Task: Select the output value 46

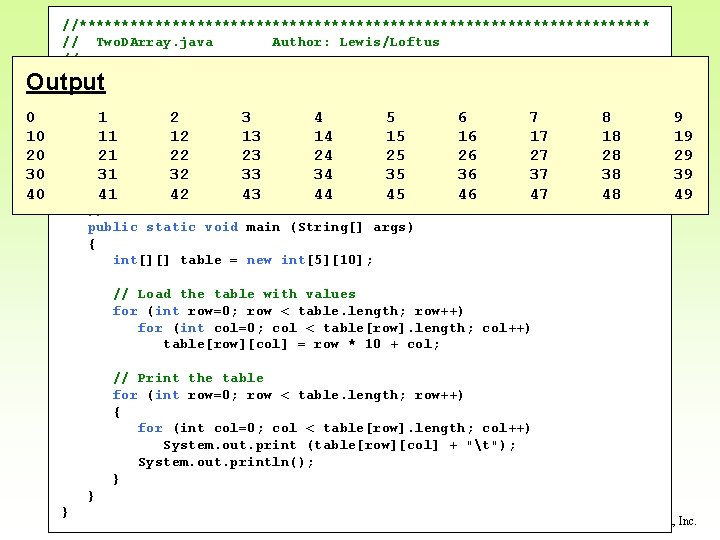Action: [467, 194]
